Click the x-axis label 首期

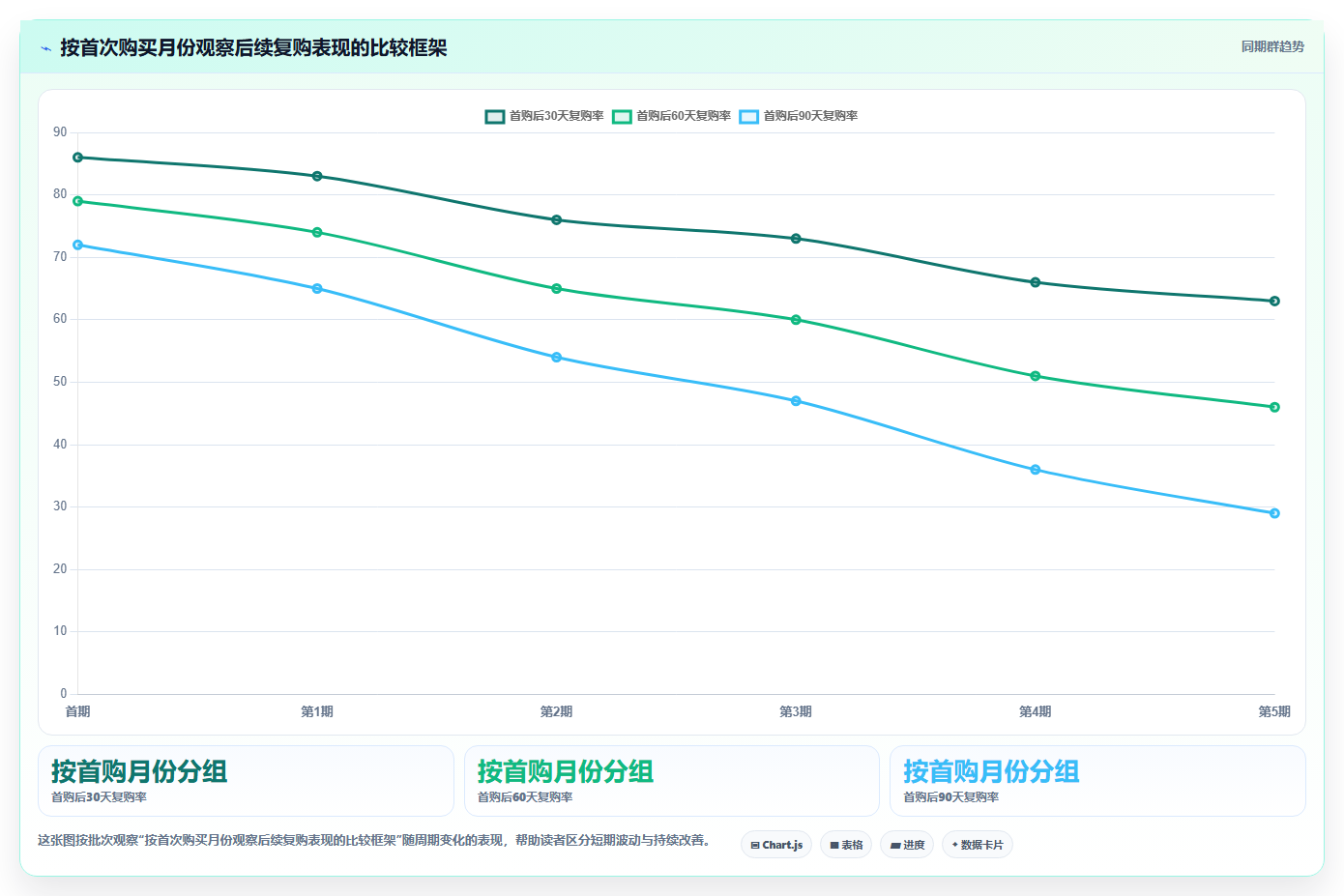click(x=78, y=711)
